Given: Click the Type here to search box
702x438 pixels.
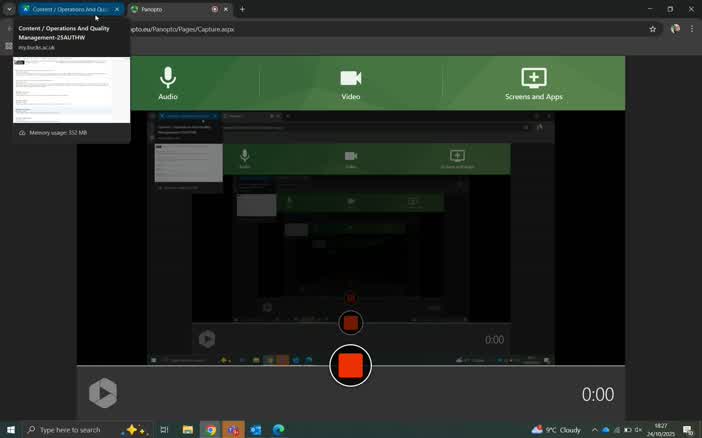Looking at the screenshot, I should [87, 430].
